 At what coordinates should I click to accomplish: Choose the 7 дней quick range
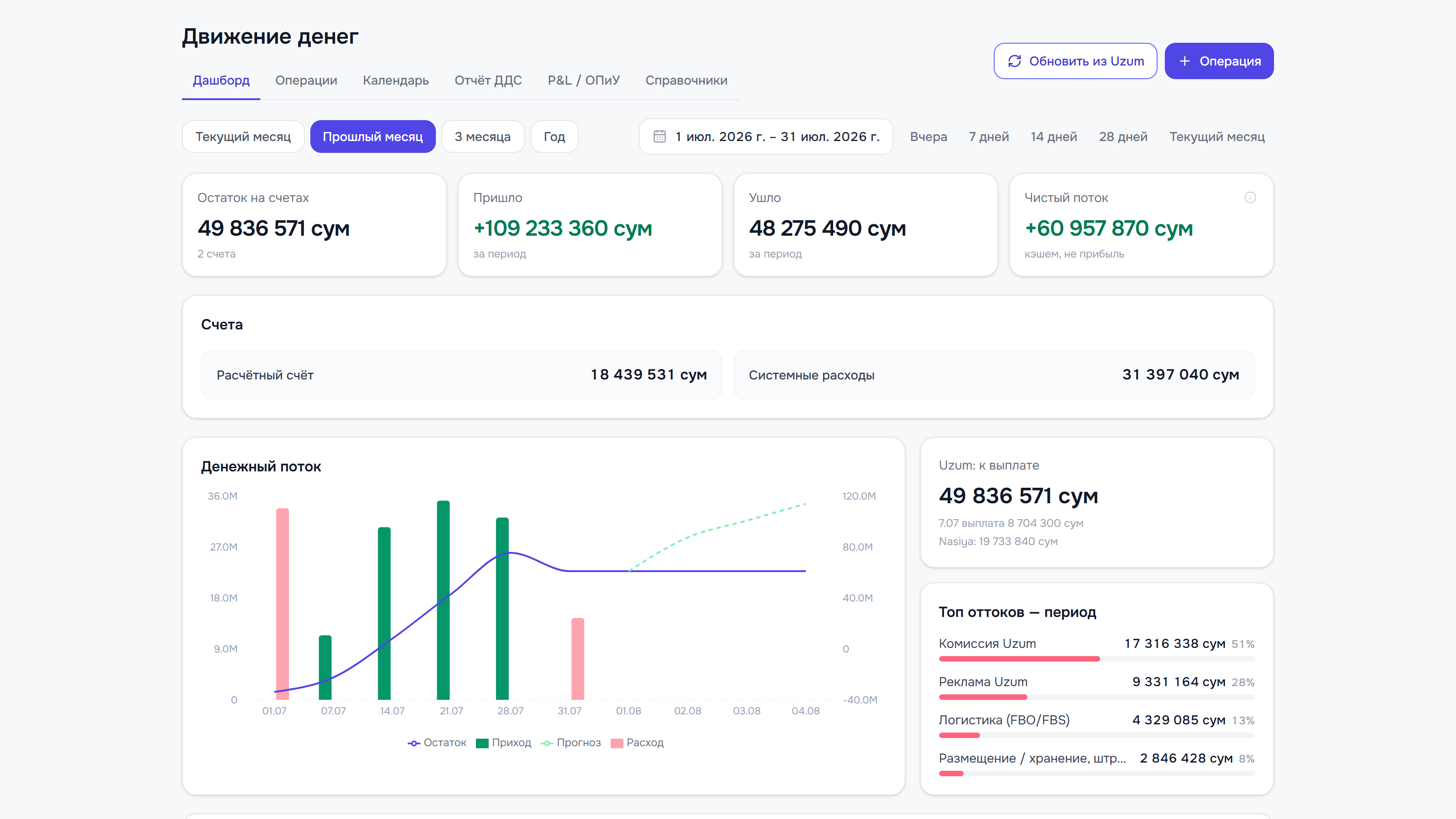click(989, 137)
